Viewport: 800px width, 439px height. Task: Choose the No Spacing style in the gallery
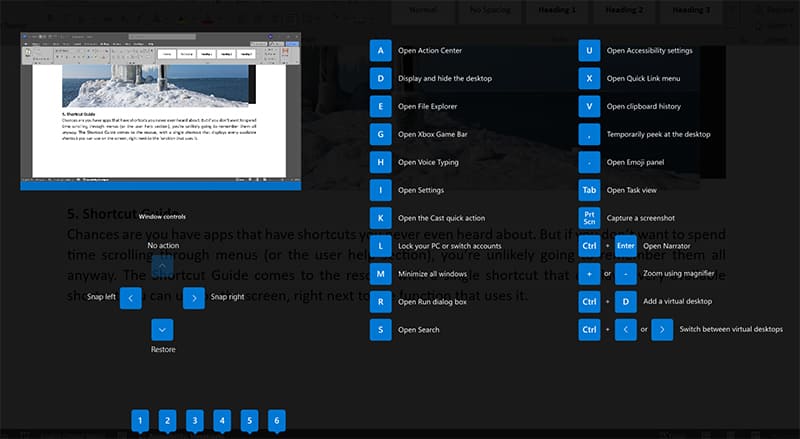495,10
